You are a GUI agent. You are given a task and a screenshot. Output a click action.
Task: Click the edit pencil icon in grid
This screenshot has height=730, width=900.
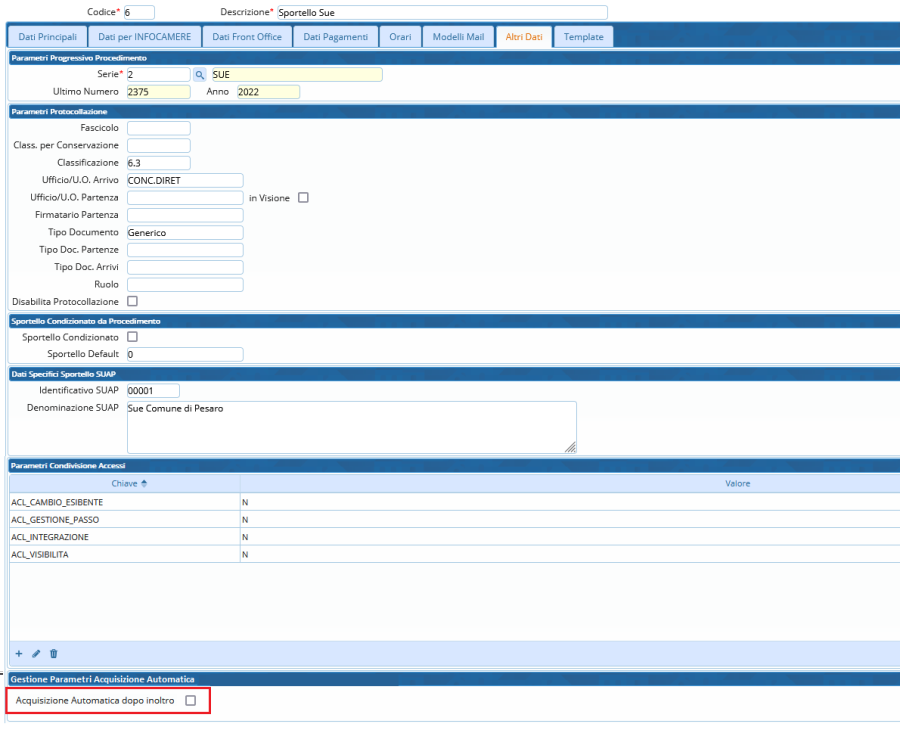click(36, 654)
